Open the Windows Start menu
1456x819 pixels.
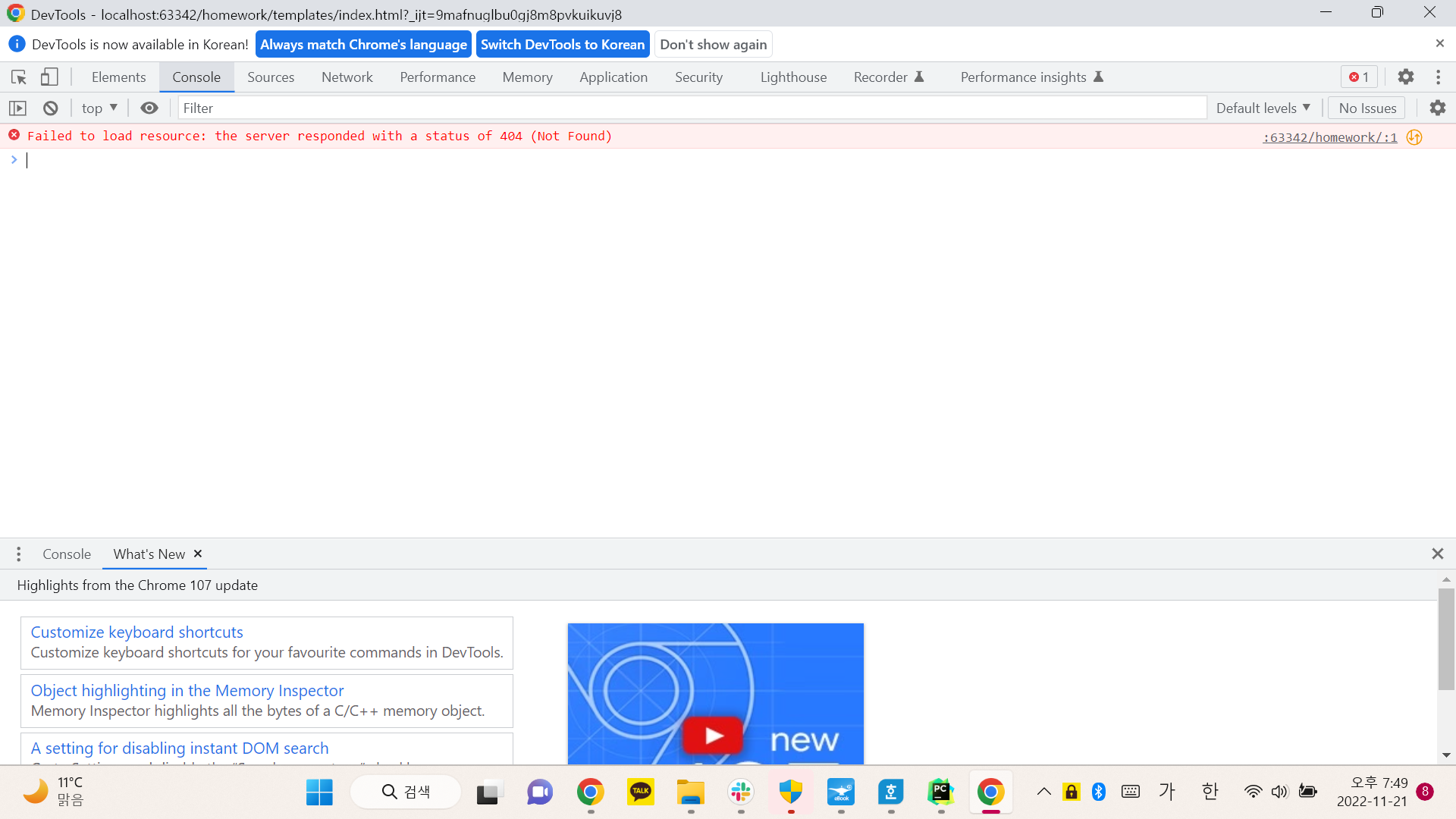319,792
